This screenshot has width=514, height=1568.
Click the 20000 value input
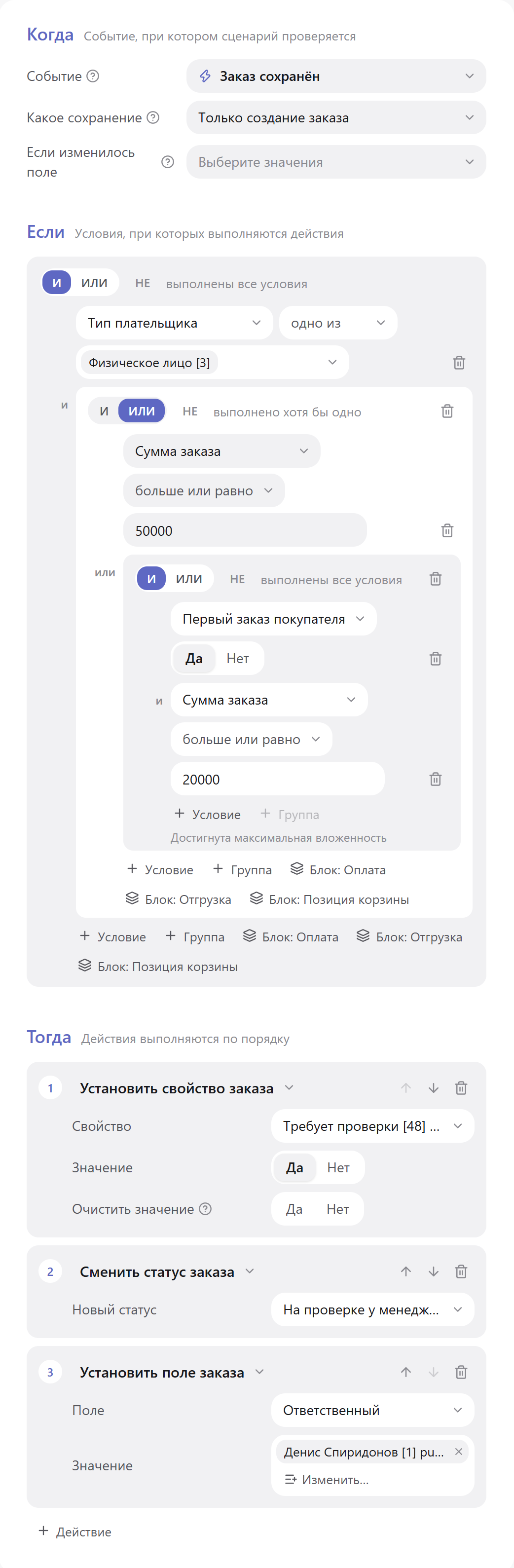click(277, 779)
